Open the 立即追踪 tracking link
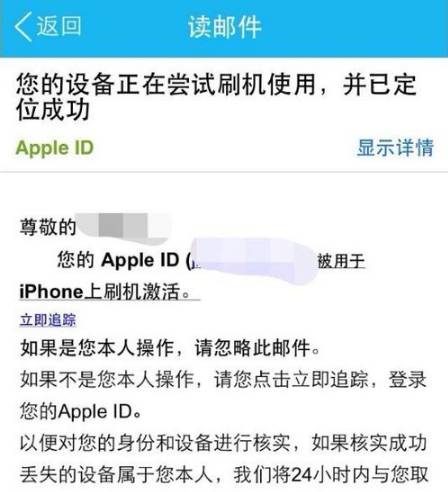Image resolution: width=448 pixels, height=492 pixels. pyautogui.click(x=48, y=320)
